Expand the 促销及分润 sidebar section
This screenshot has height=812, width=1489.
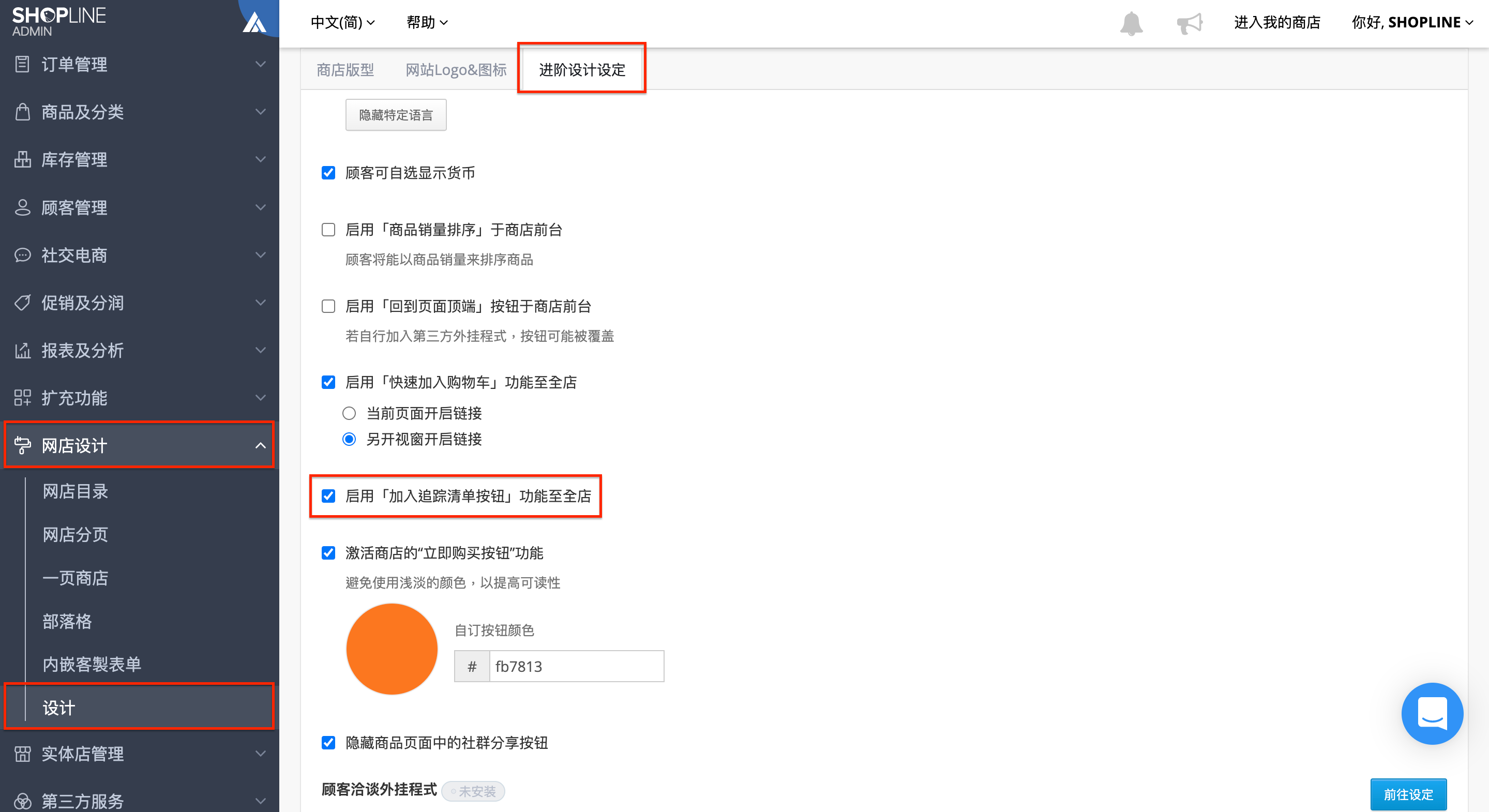[x=139, y=303]
